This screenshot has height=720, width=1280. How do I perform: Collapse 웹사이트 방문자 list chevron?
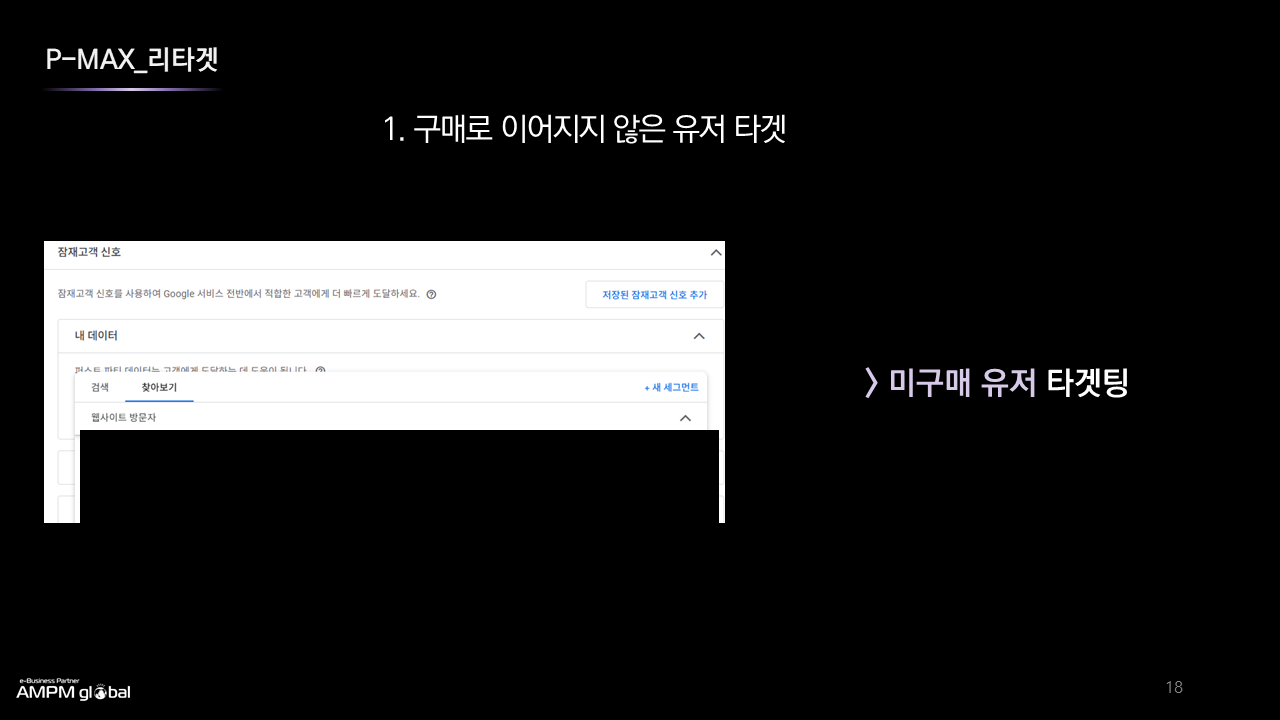point(685,418)
